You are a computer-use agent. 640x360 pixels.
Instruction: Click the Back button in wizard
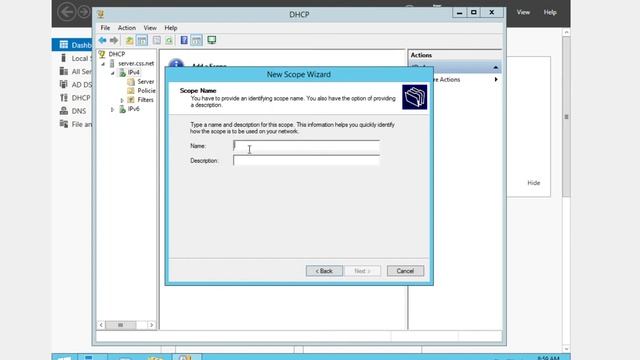pos(324,271)
